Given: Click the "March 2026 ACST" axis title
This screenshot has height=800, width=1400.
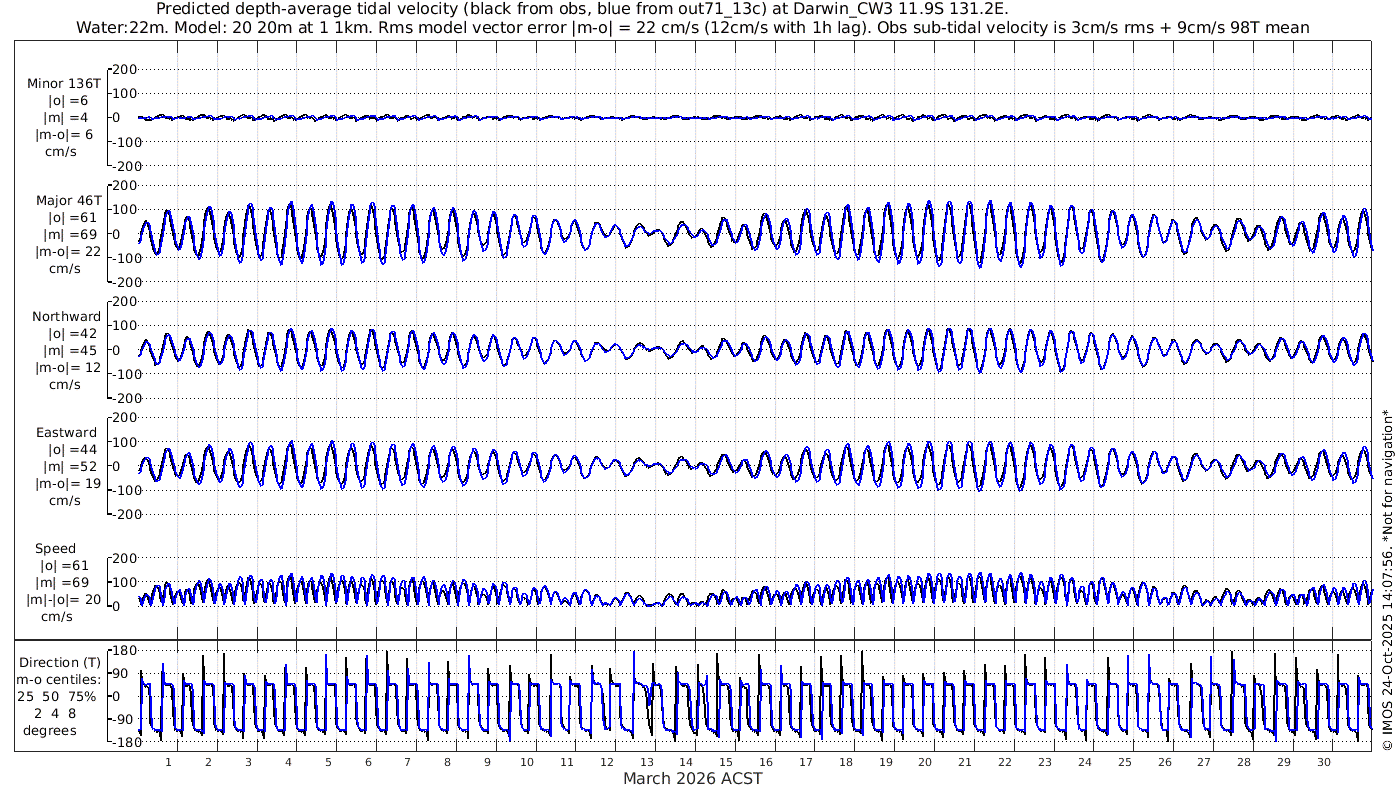Looking at the screenshot, I should pos(692,778).
